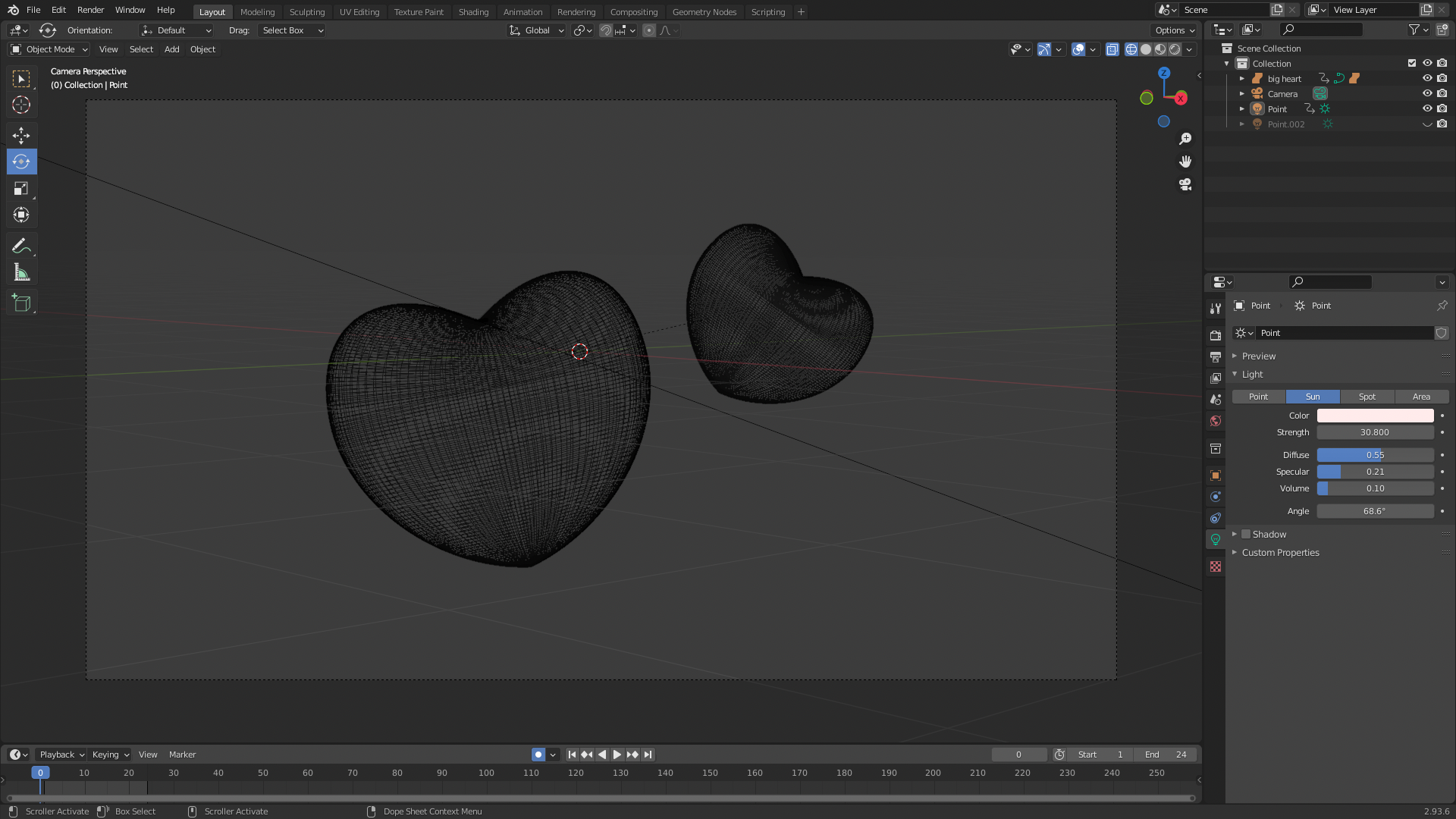The image size is (1456, 819).
Task: Open the Object Mode dropdown
Action: tap(49, 49)
